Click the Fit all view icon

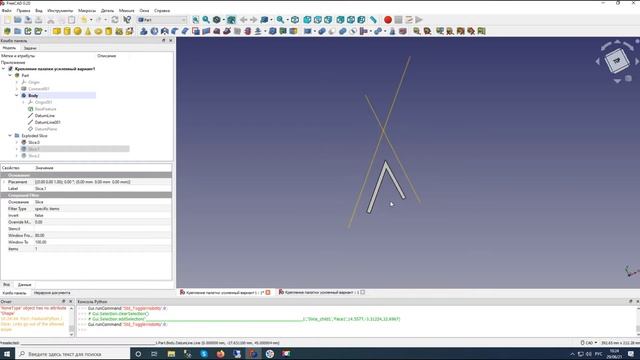(196, 20)
